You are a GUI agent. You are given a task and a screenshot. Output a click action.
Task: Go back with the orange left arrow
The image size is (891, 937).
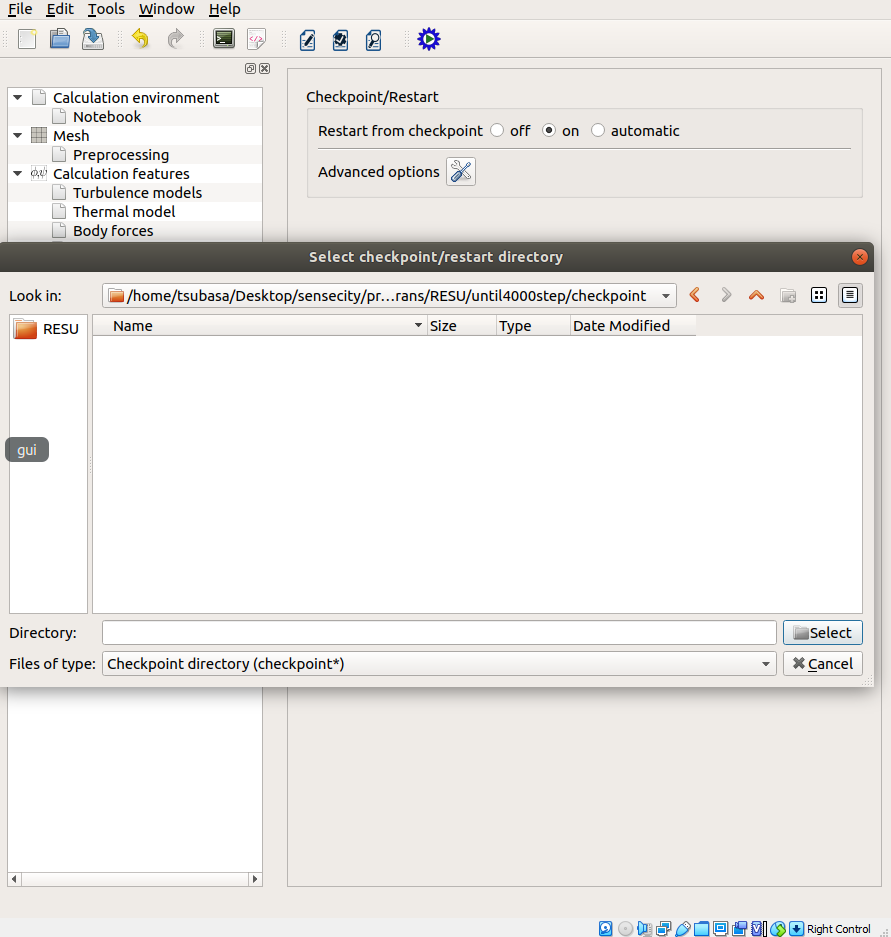[695, 295]
